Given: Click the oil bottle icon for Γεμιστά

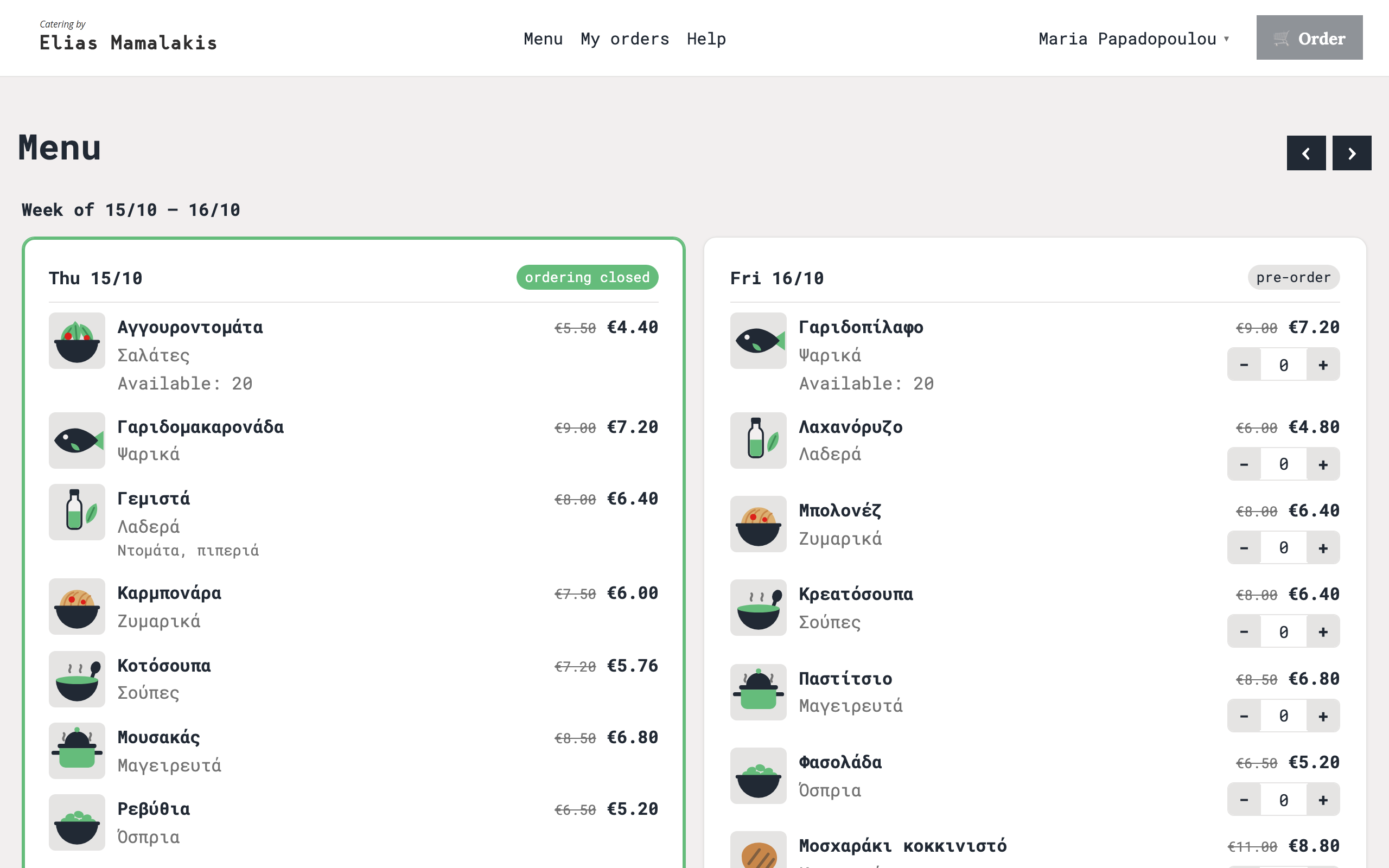Looking at the screenshot, I should [77, 512].
